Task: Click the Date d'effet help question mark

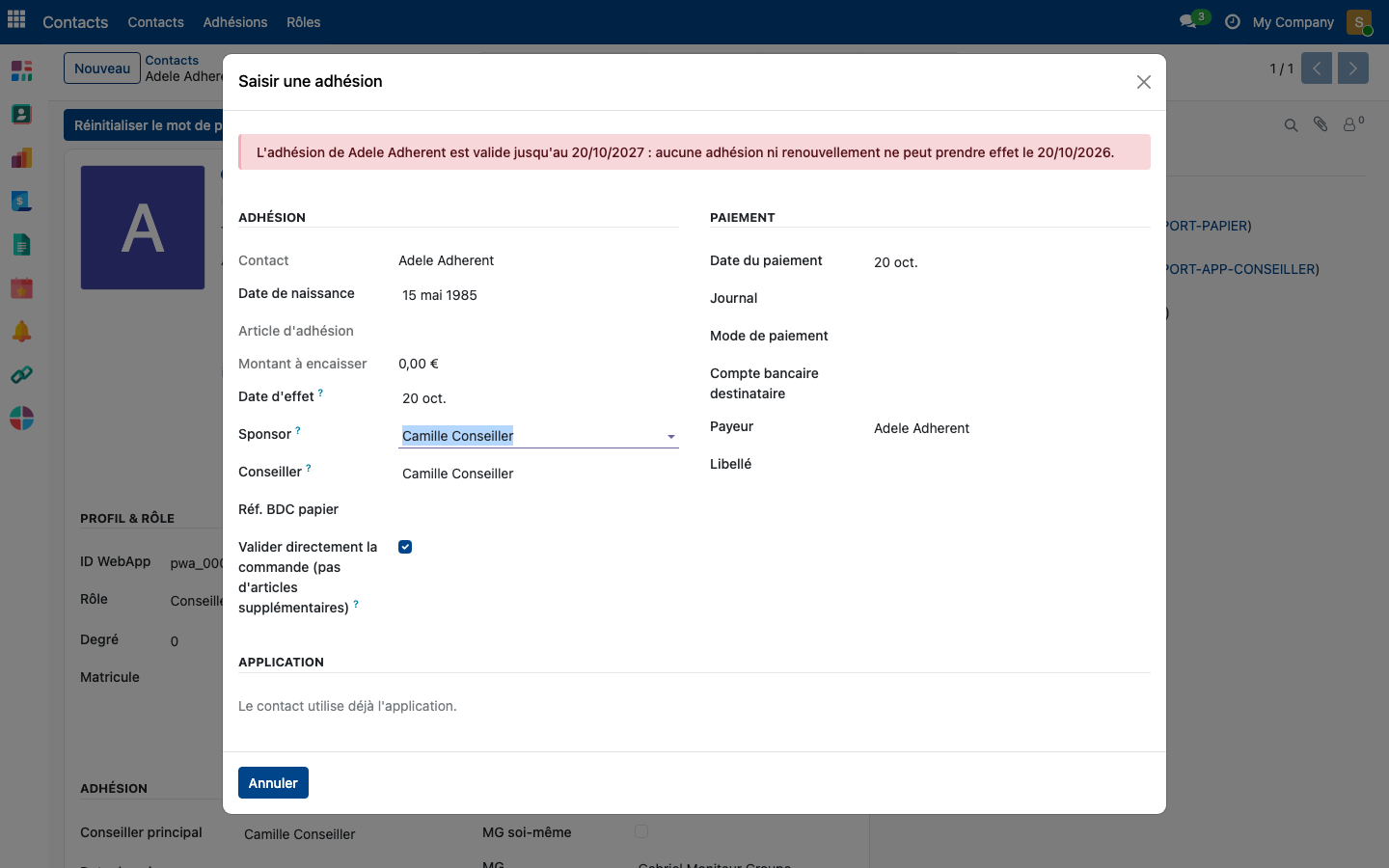Action: 320,393
